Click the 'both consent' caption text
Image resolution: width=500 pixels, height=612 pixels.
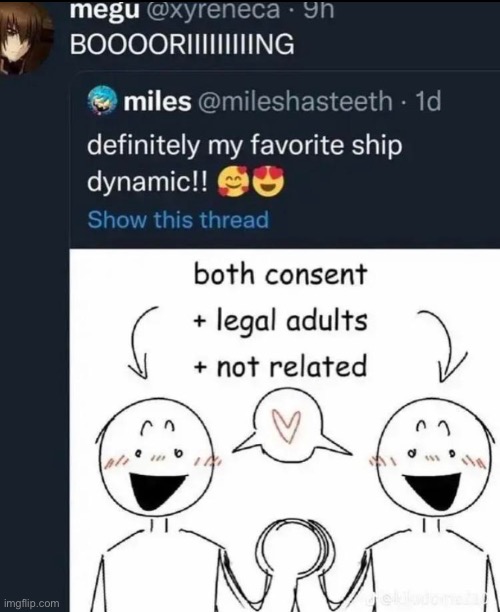(281, 274)
